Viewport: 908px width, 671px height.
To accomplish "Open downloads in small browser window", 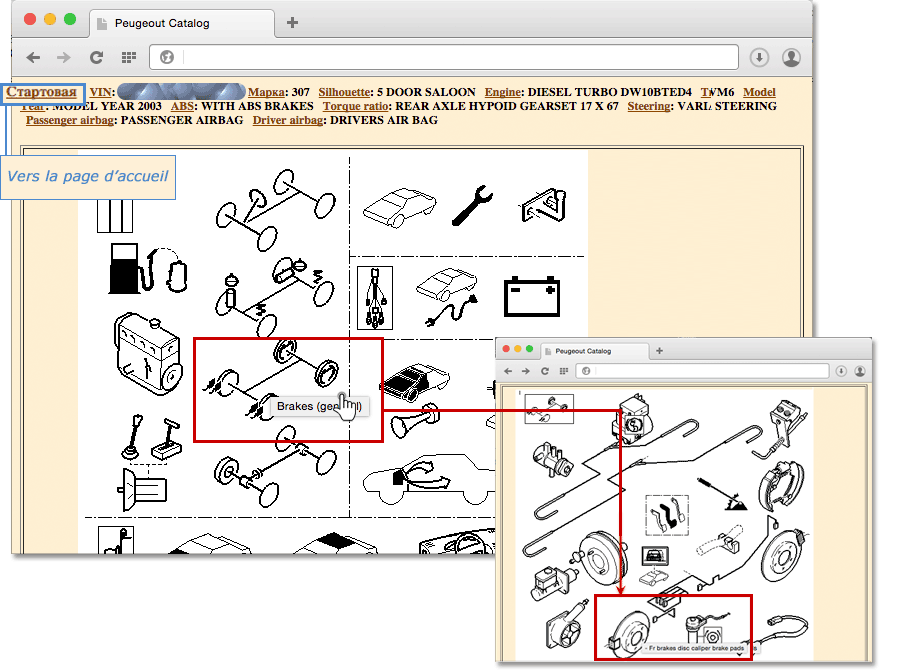I will click(841, 371).
